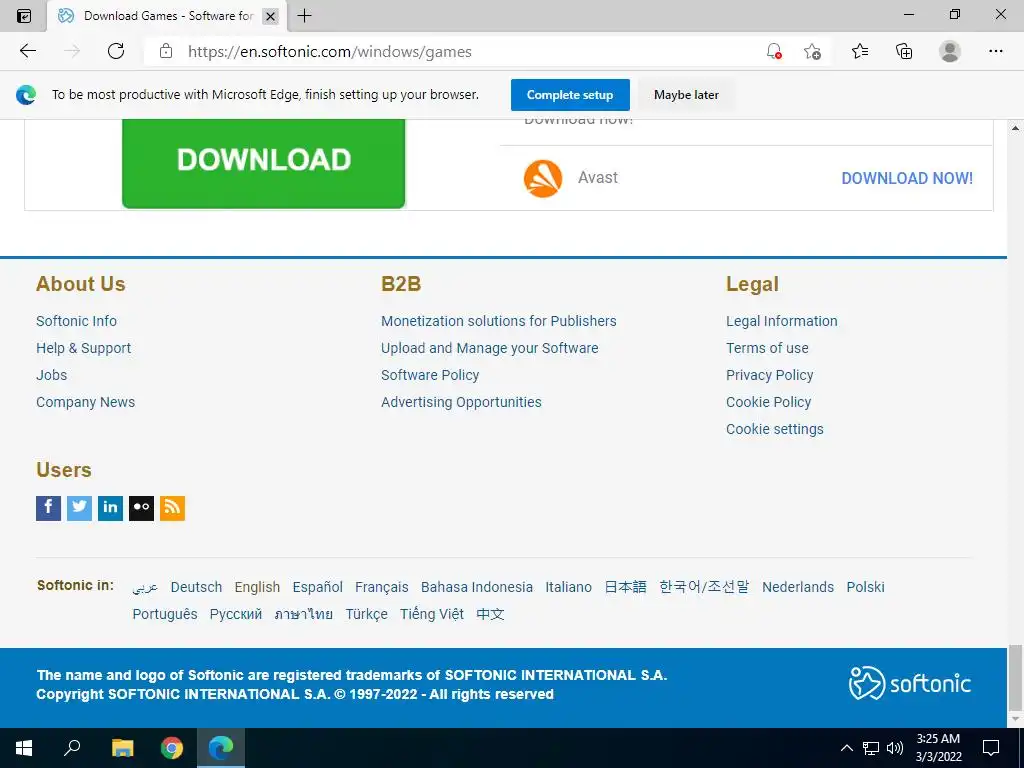Open clock and date in taskbar
The height and width of the screenshot is (768, 1024).
coord(938,748)
